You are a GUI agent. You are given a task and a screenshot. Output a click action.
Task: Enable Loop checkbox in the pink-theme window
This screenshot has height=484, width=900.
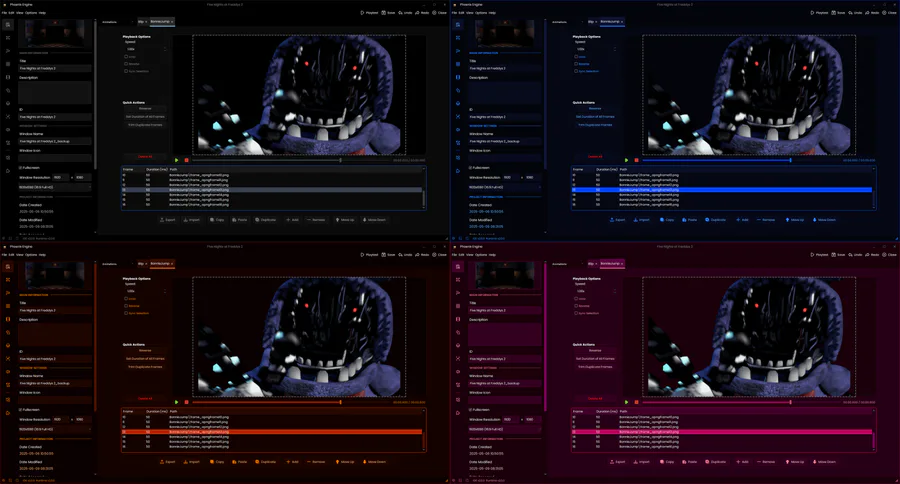click(576, 299)
